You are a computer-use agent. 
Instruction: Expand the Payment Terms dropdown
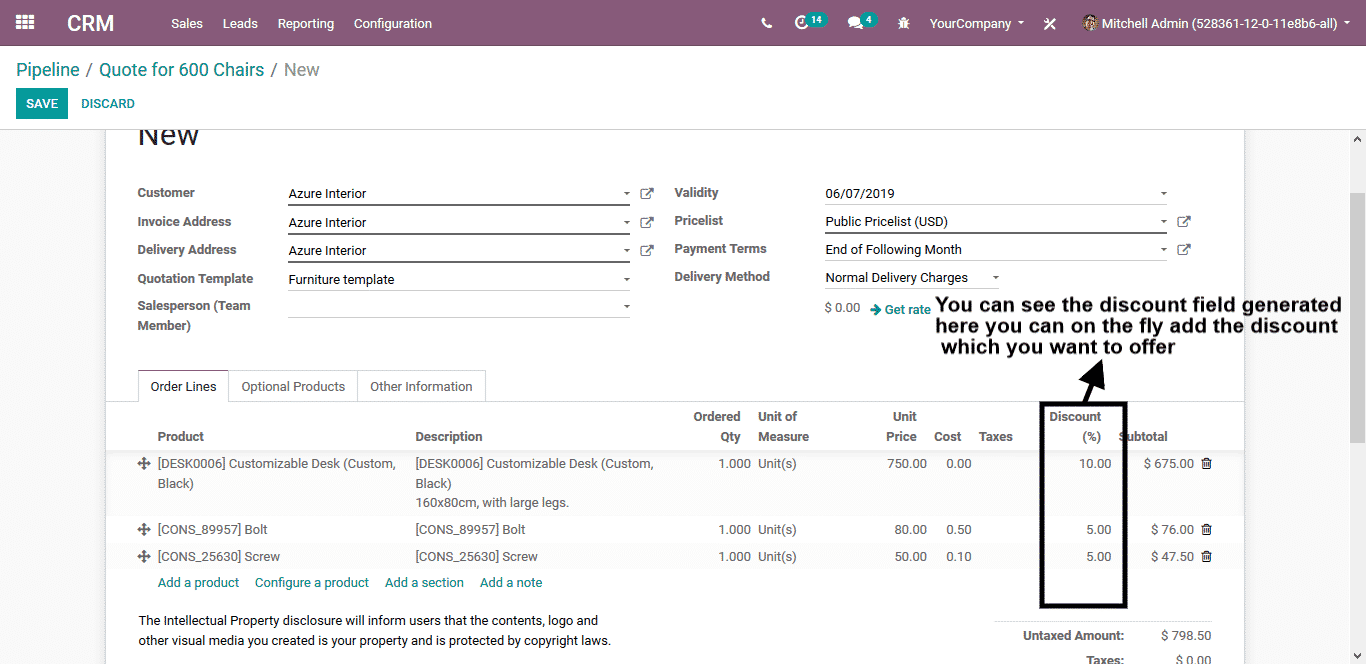1163,250
